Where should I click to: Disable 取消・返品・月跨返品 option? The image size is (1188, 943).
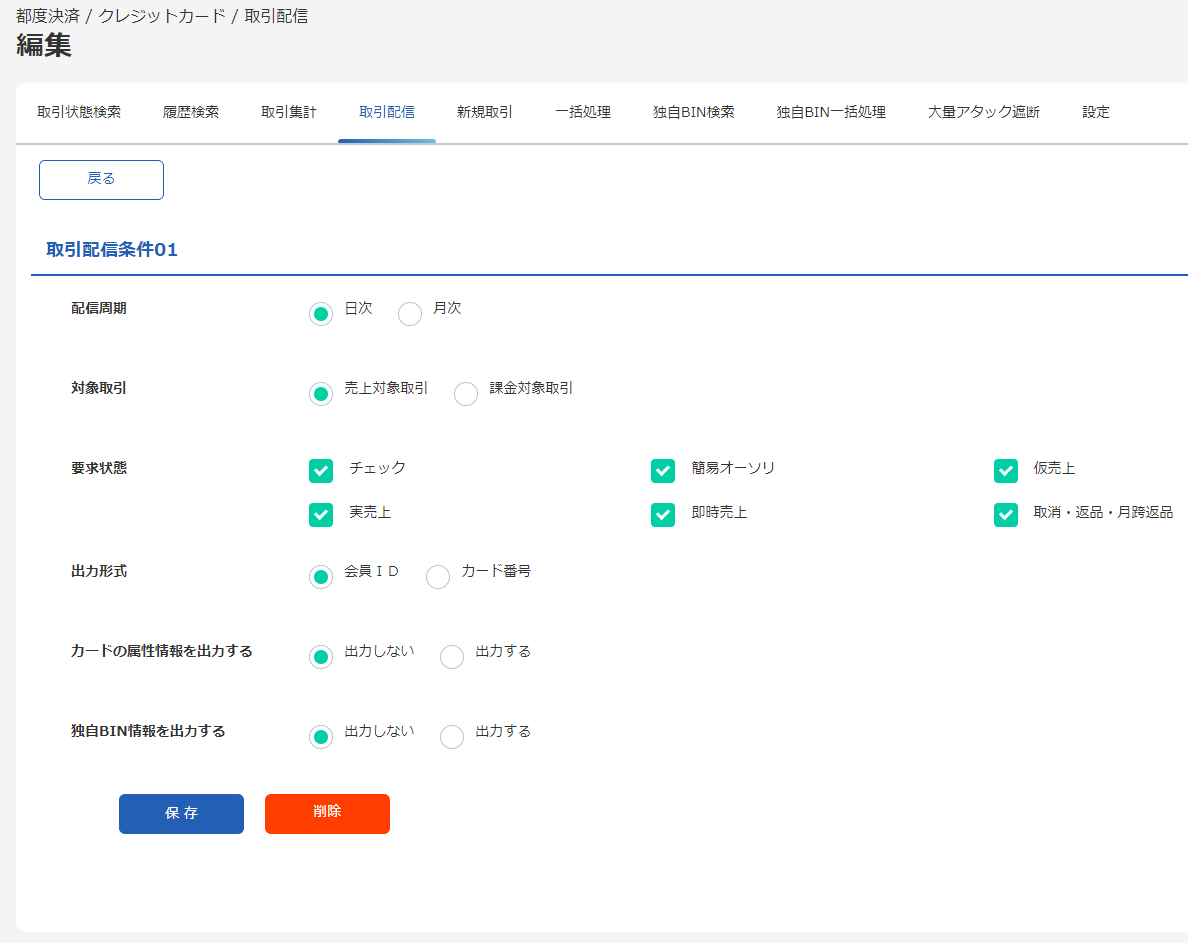click(x=1006, y=514)
